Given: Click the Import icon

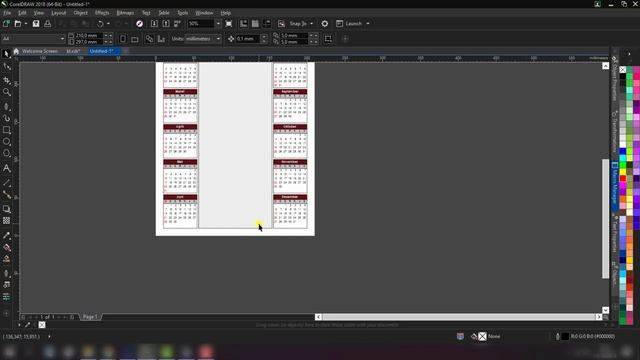Looking at the screenshot, I should pos(154,24).
